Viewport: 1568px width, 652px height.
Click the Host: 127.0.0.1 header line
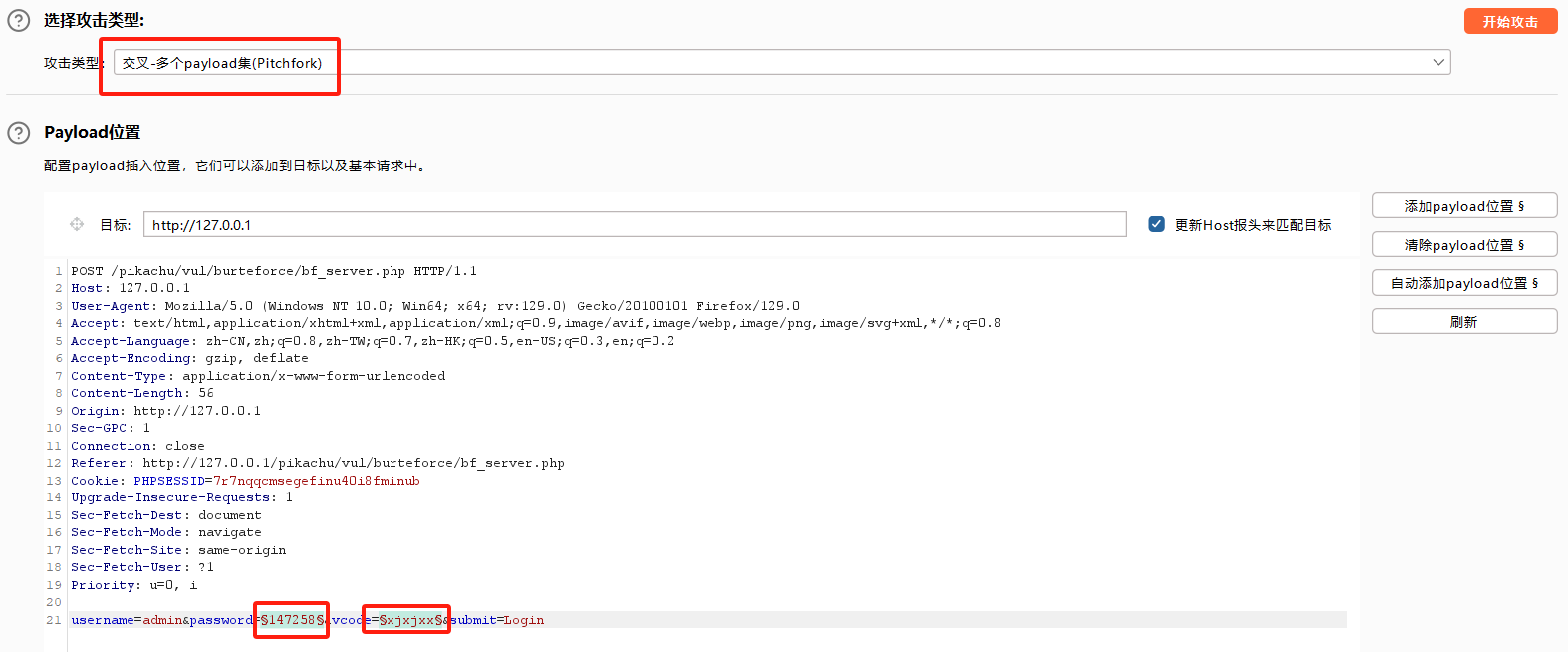tap(131, 288)
